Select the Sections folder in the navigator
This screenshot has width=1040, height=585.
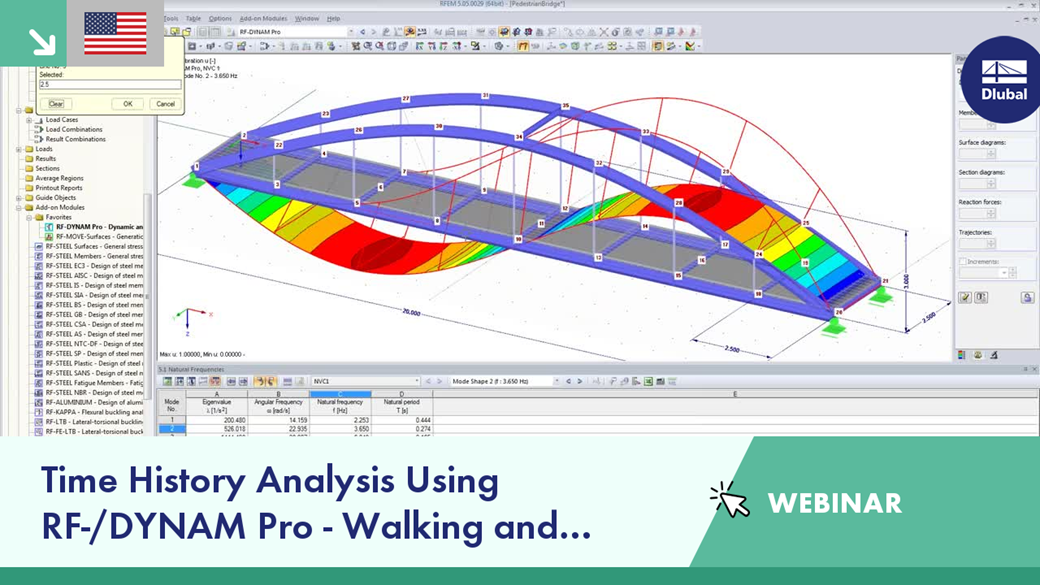click(47, 168)
